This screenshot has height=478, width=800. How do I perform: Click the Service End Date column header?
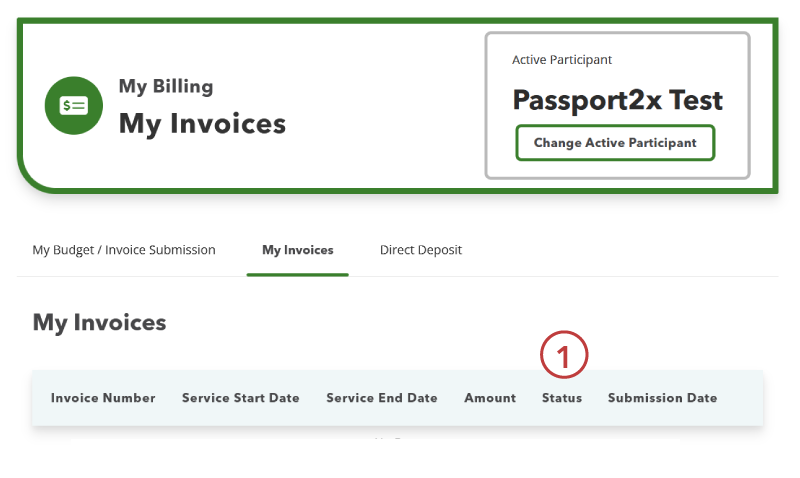click(x=381, y=398)
